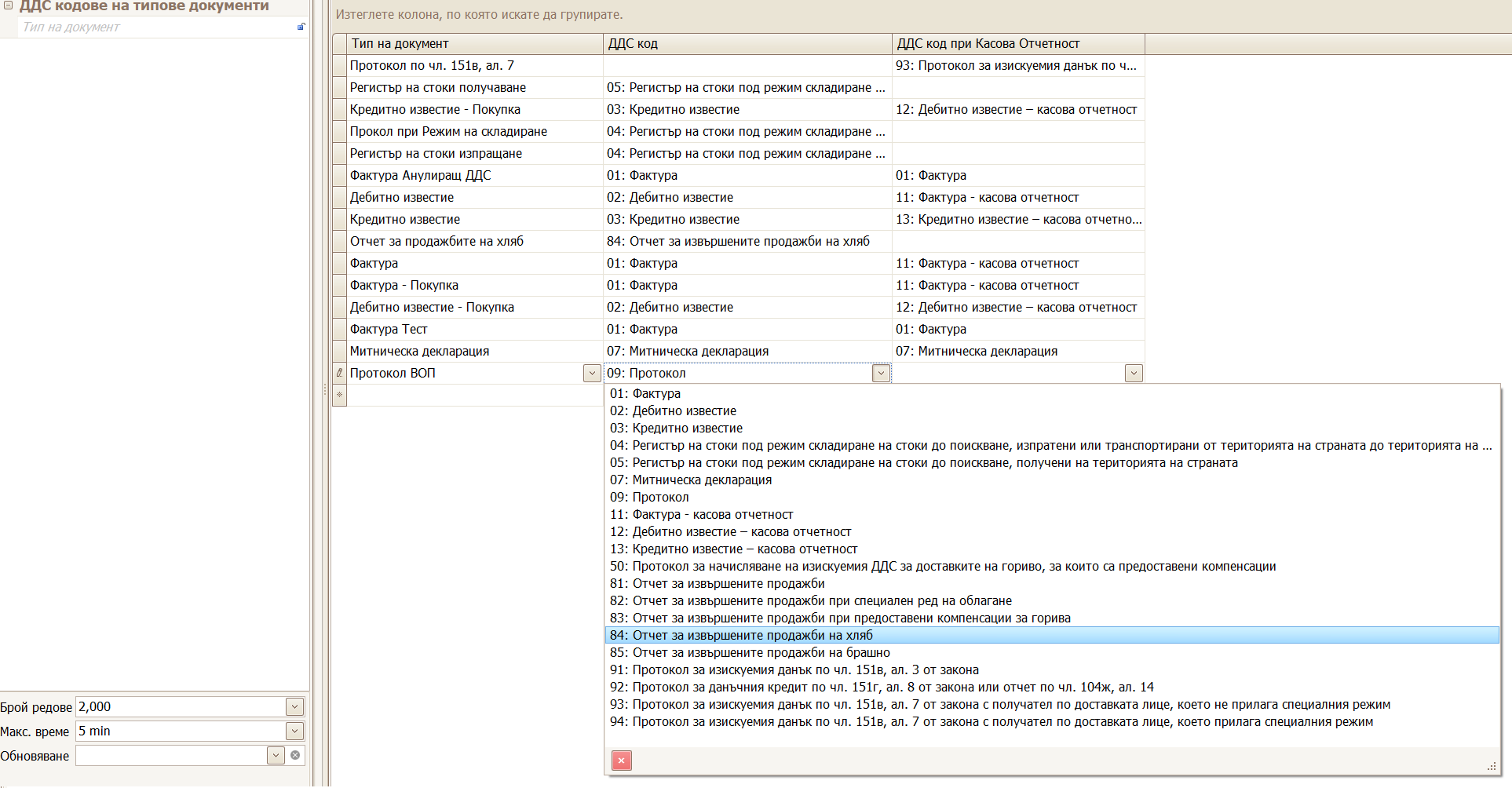Sort by ДДС код при Касова Отчетност header
This screenshot has width=1512, height=788.
[1018, 44]
